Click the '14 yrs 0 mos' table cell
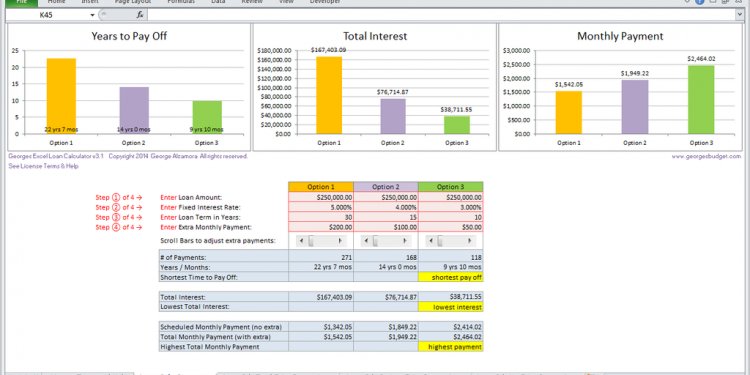750x375 pixels. click(386, 267)
